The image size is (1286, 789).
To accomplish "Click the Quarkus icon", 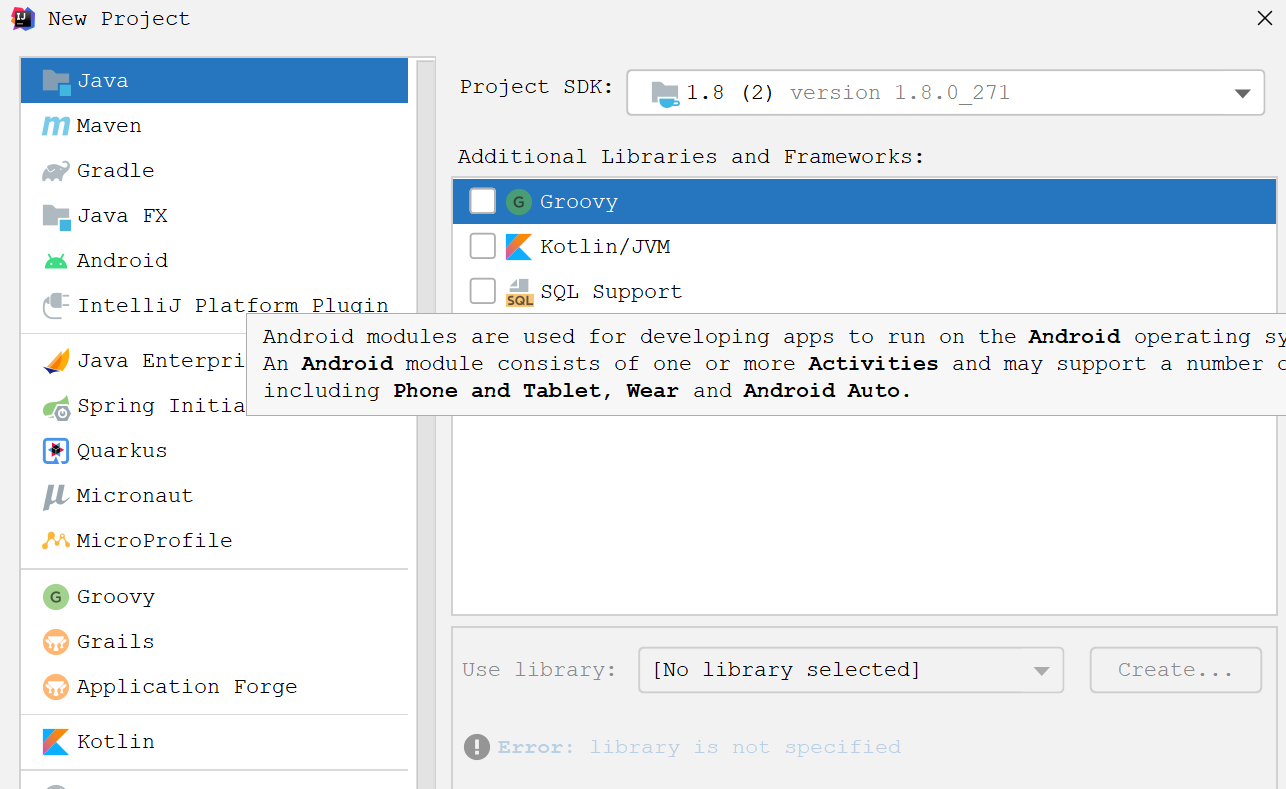I will 56,451.
